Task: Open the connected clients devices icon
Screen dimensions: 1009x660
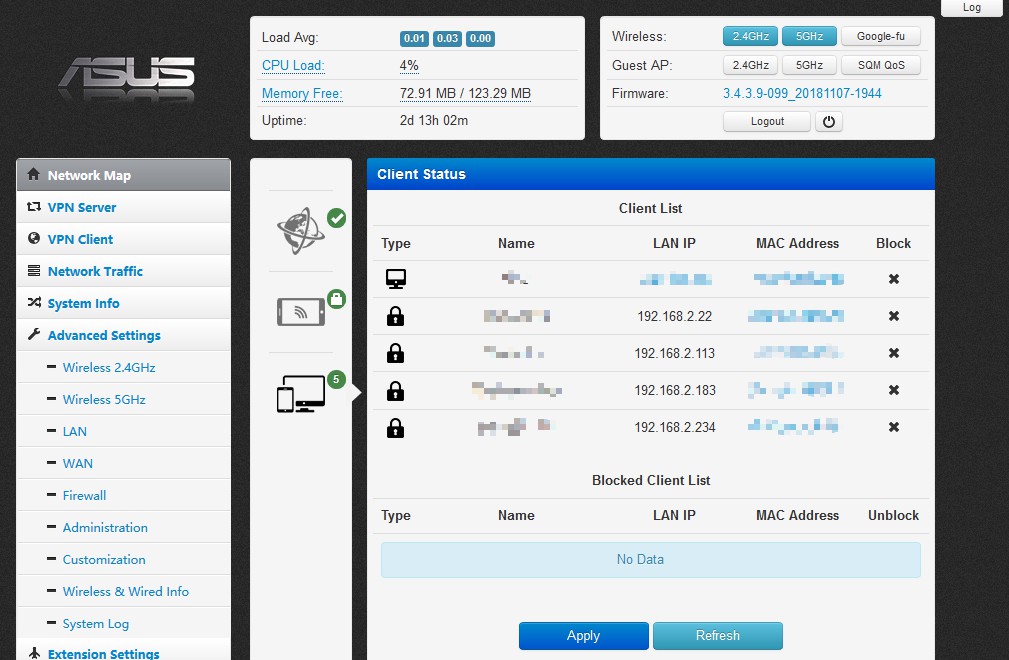Action: [301, 393]
